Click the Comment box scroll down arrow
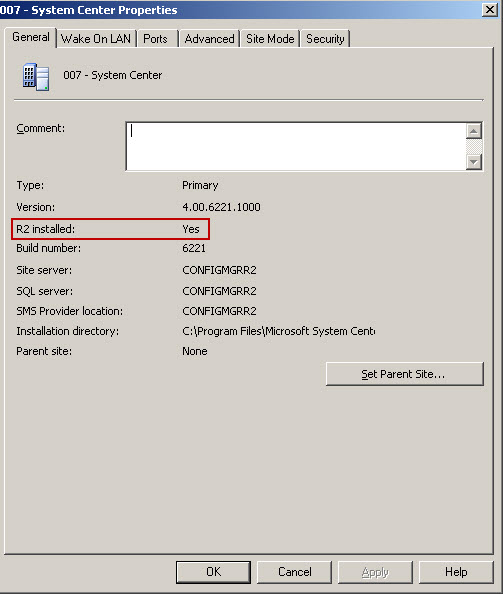 point(474,162)
